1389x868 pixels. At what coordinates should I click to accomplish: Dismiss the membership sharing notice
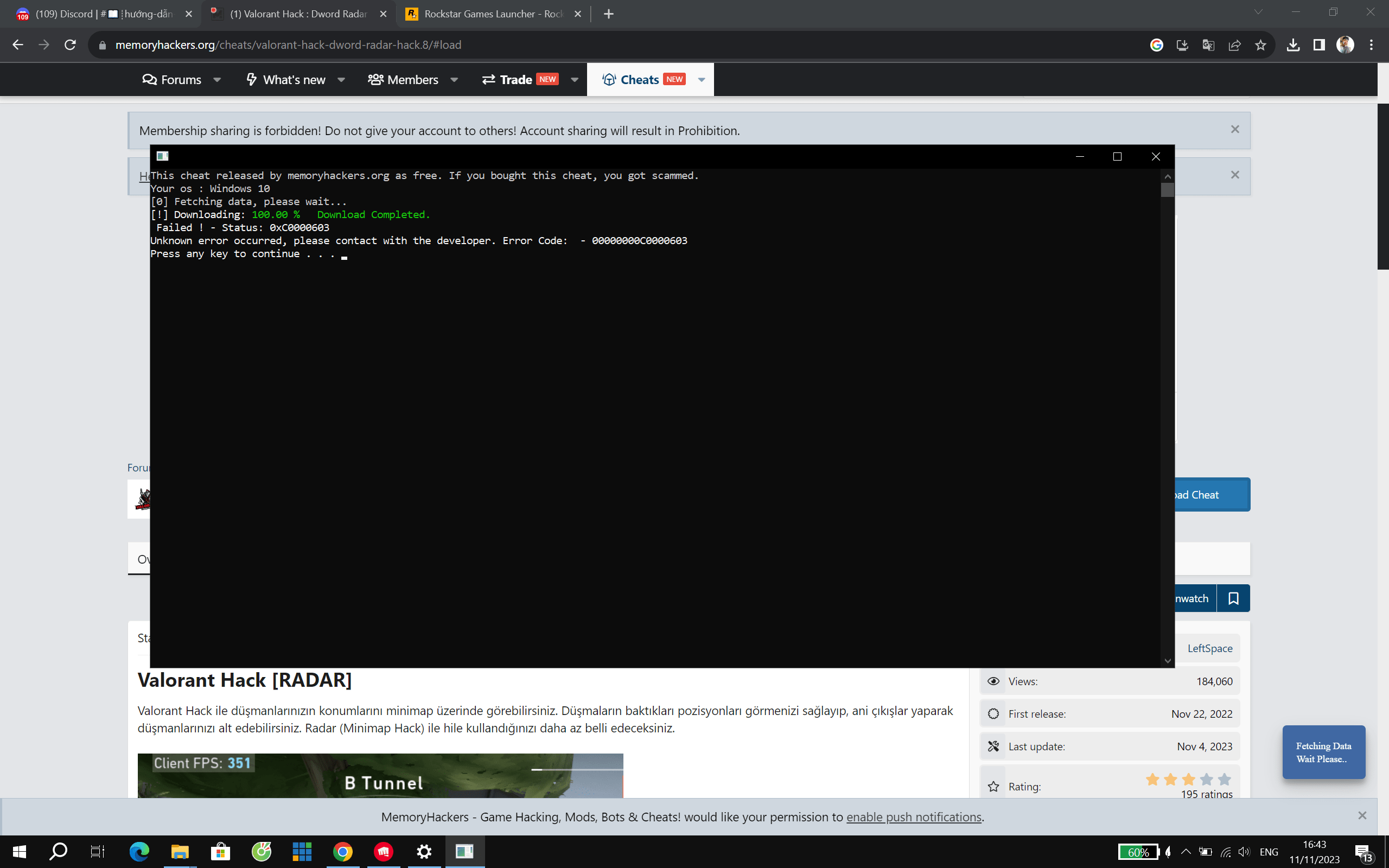1235,130
